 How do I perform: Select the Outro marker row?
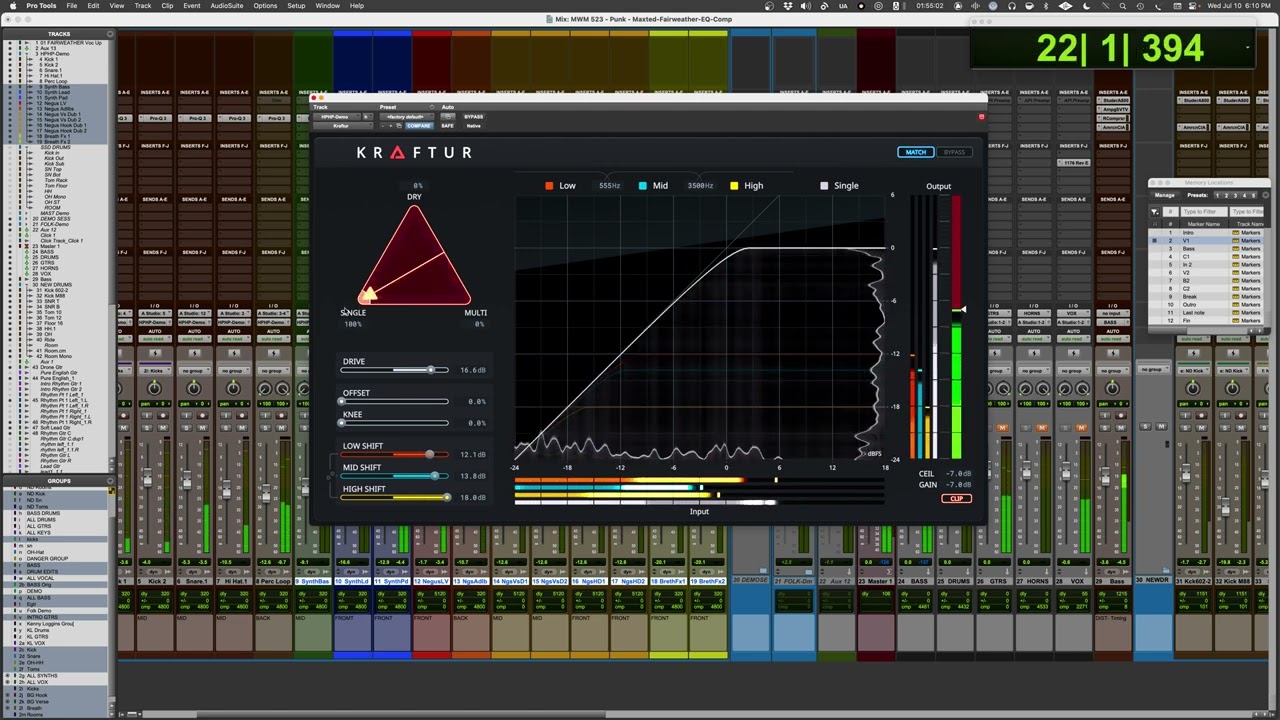(x=1208, y=305)
